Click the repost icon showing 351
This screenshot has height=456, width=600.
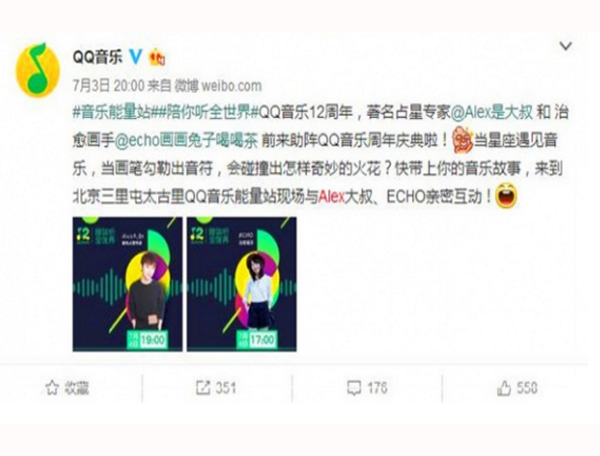coord(203,388)
